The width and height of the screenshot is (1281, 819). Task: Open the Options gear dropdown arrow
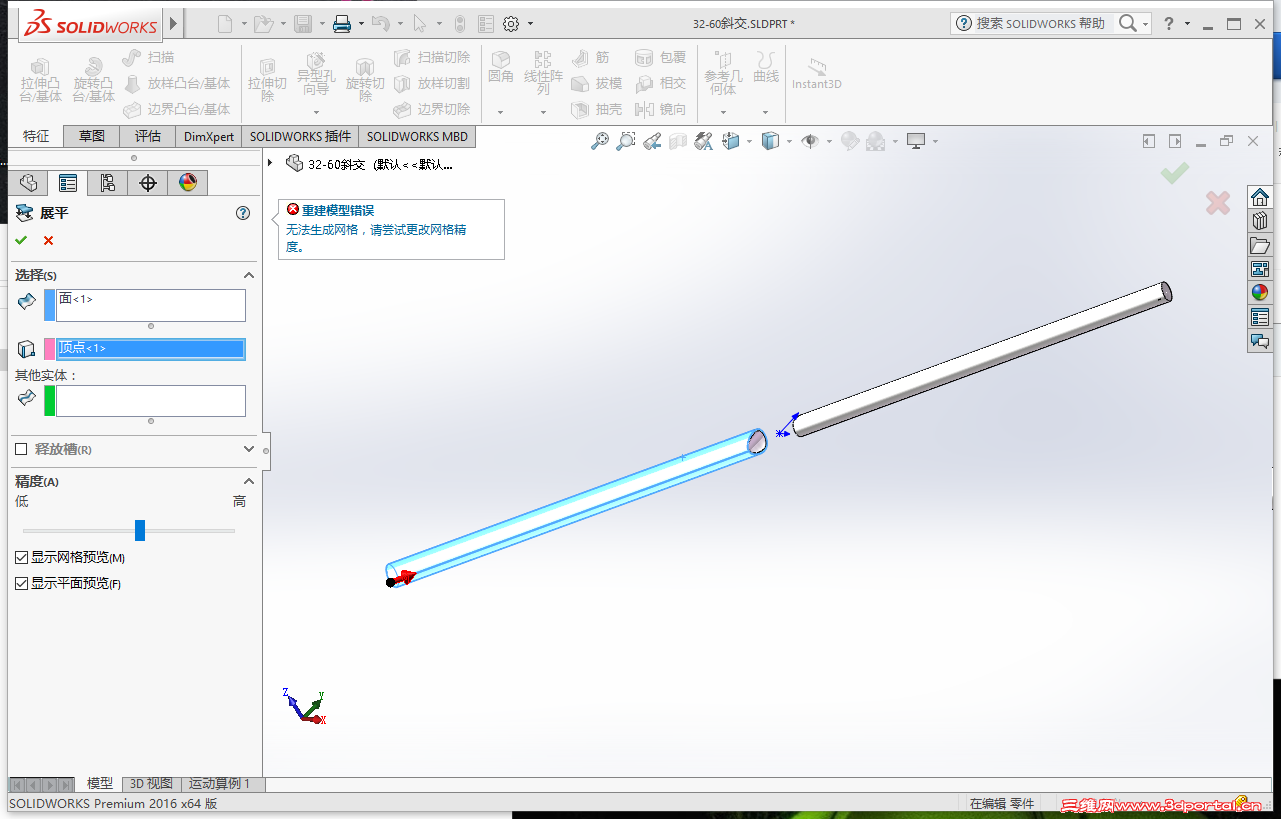[x=530, y=24]
